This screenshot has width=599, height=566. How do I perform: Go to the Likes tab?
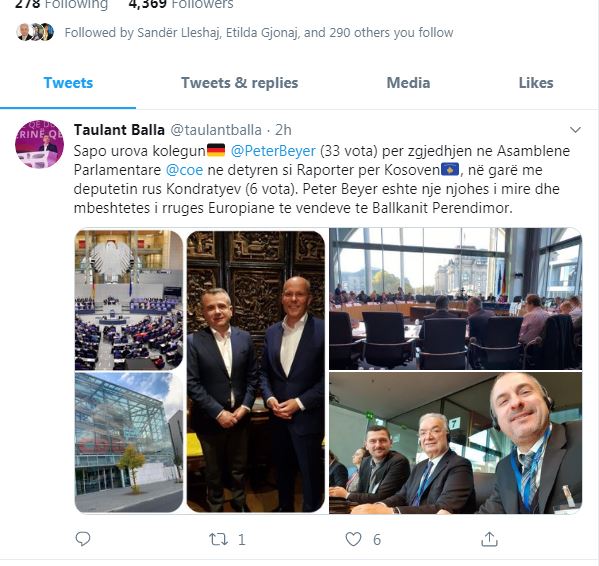(x=536, y=83)
